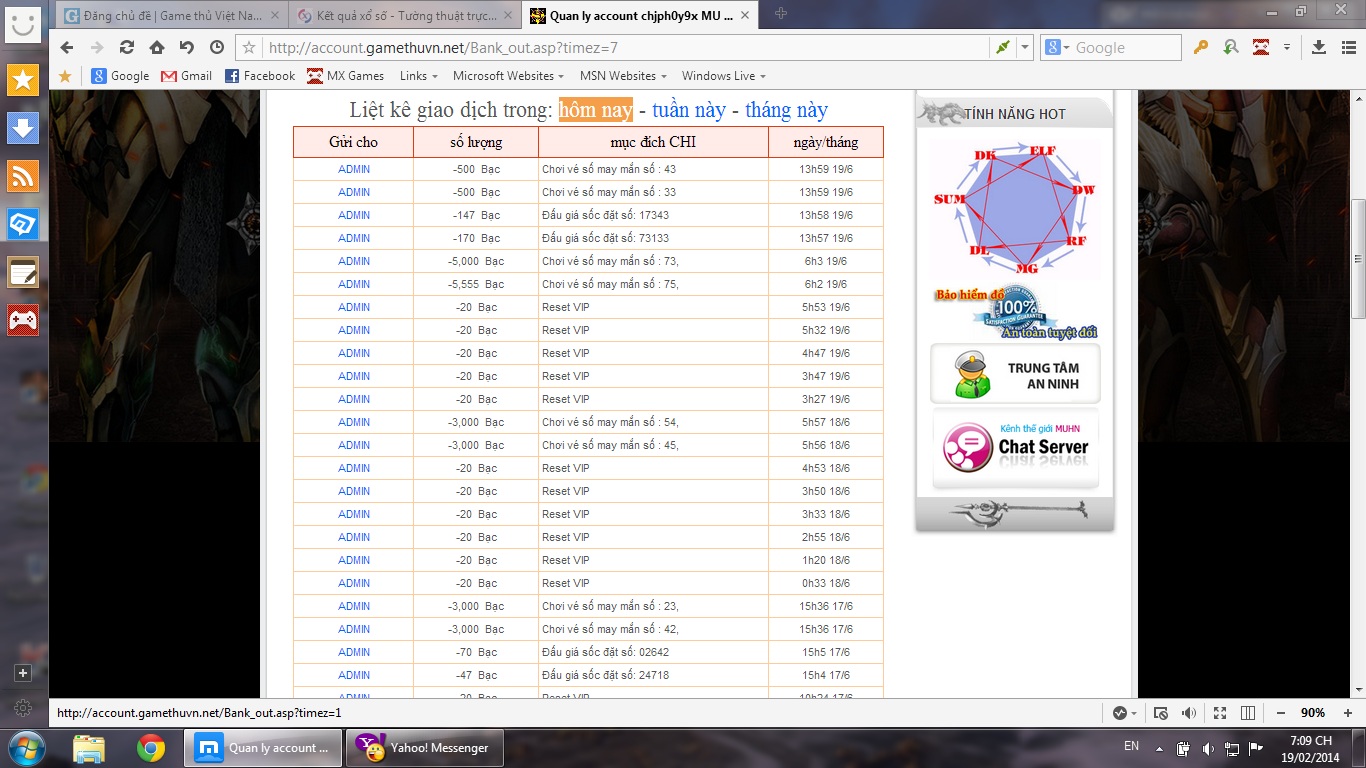This screenshot has height=768, width=1366.
Task: Click ADMIN link in -5,555 Bạc row
Action: point(354,284)
